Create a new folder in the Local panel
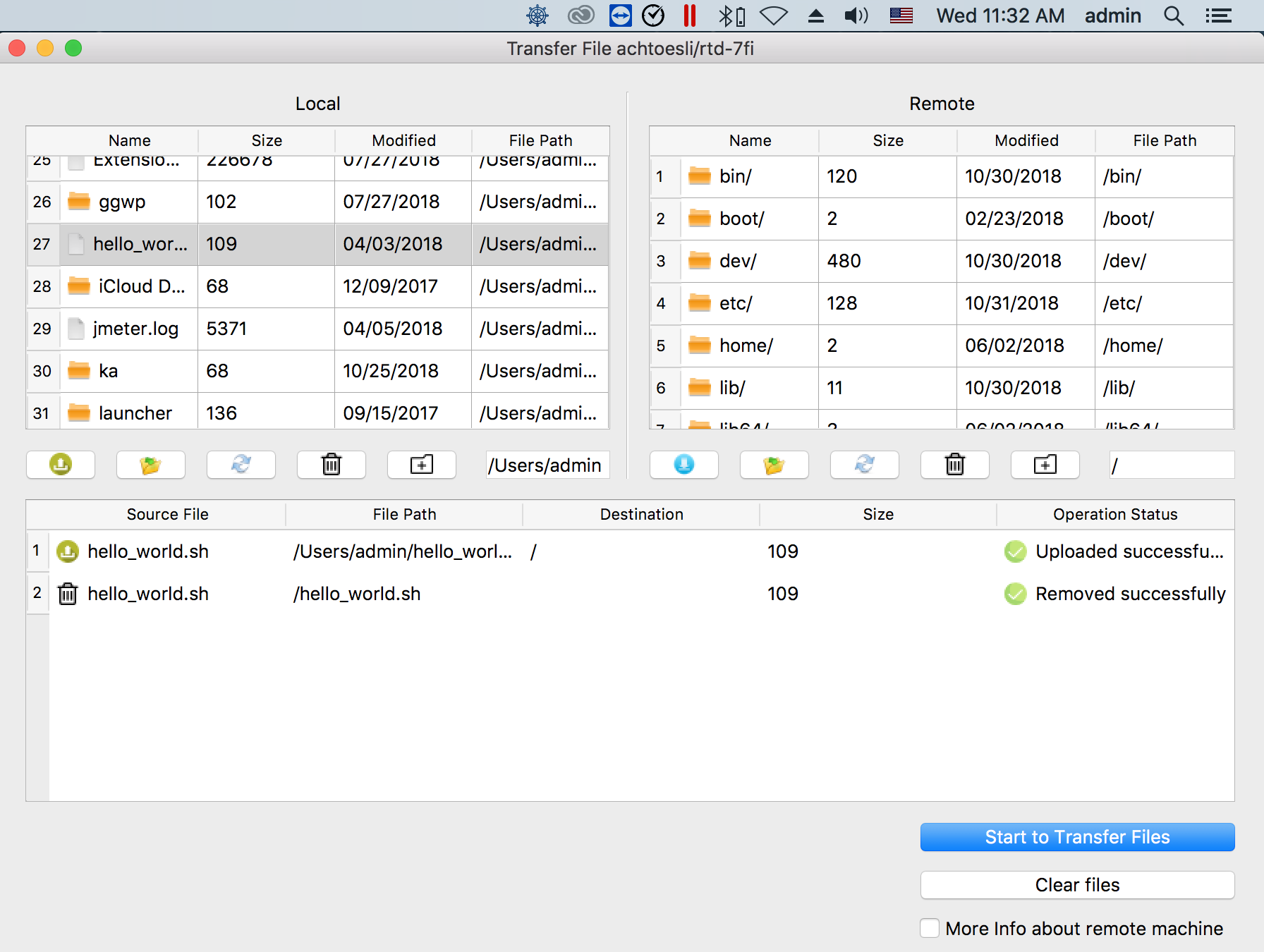This screenshot has height=952, width=1264. pyautogui.click(x=421, y=465)
